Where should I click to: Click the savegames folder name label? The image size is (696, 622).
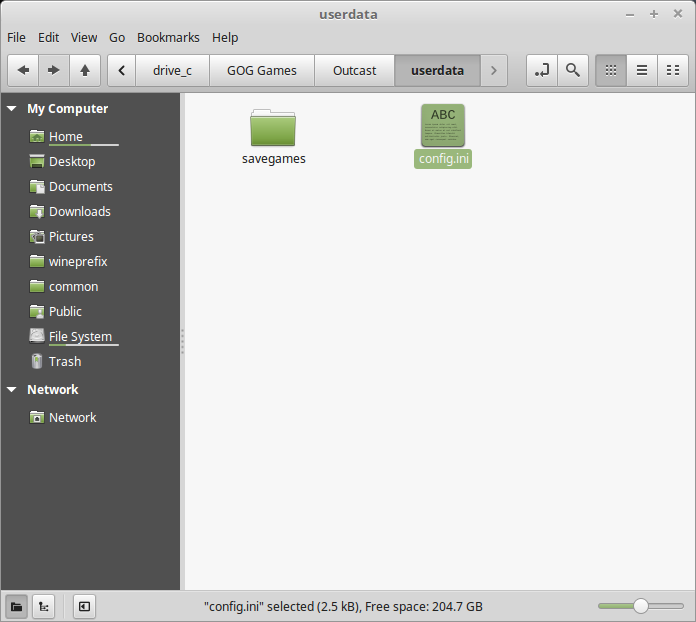[x=273, y=159]
